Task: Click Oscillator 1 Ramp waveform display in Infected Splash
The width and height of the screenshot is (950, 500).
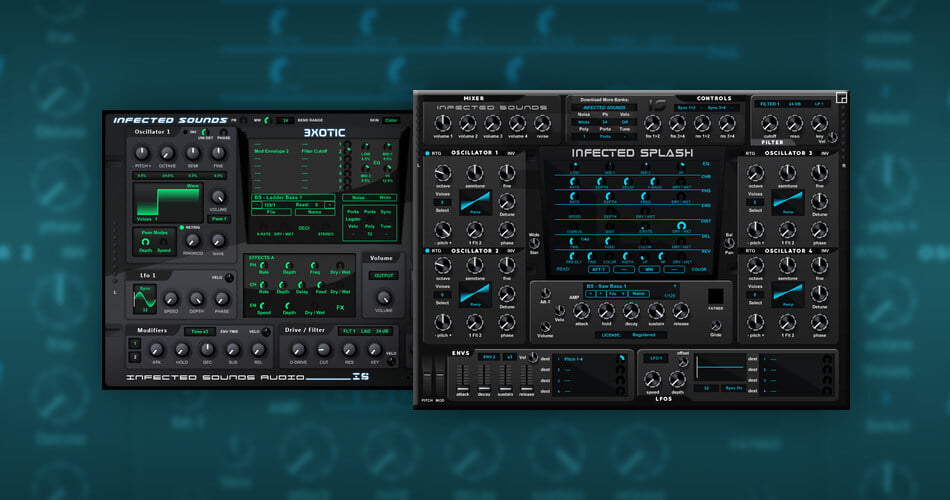Action: 475,202
